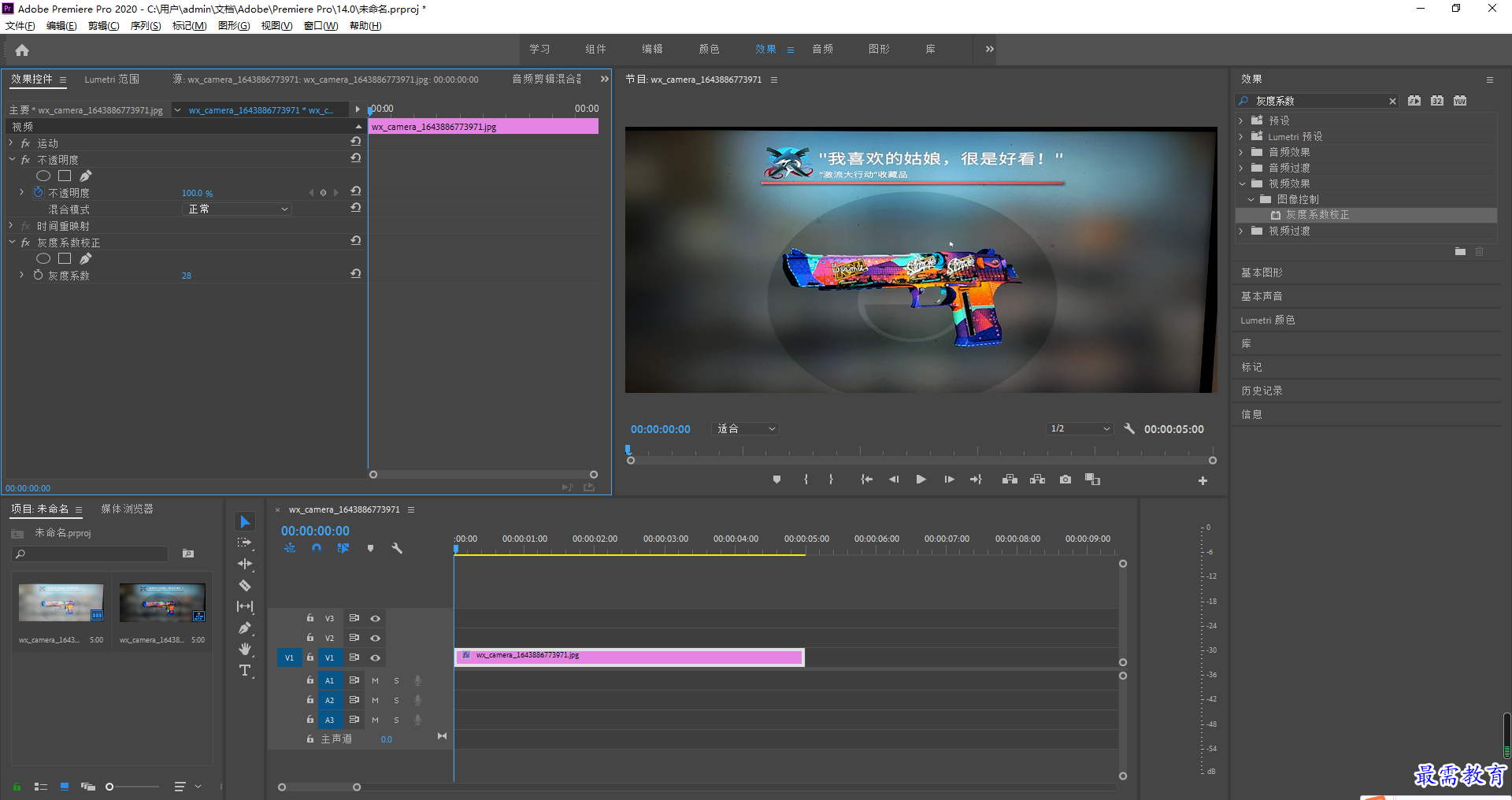Open the comparison view button

1092,479
